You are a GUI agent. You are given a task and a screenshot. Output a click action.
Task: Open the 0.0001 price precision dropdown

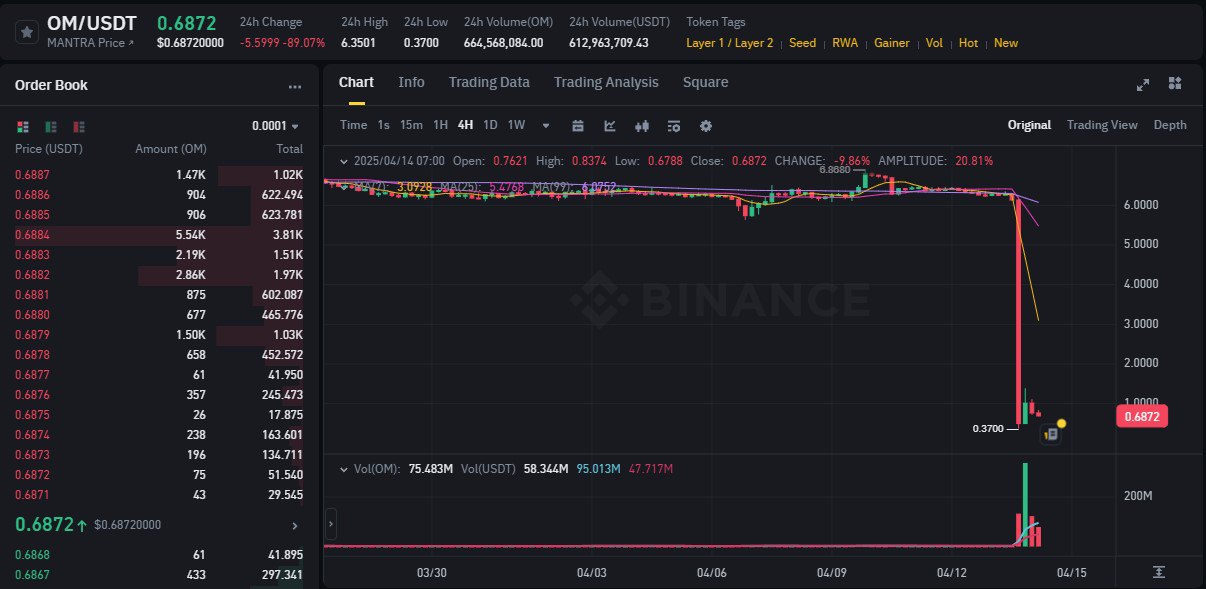tap(275, 126)
